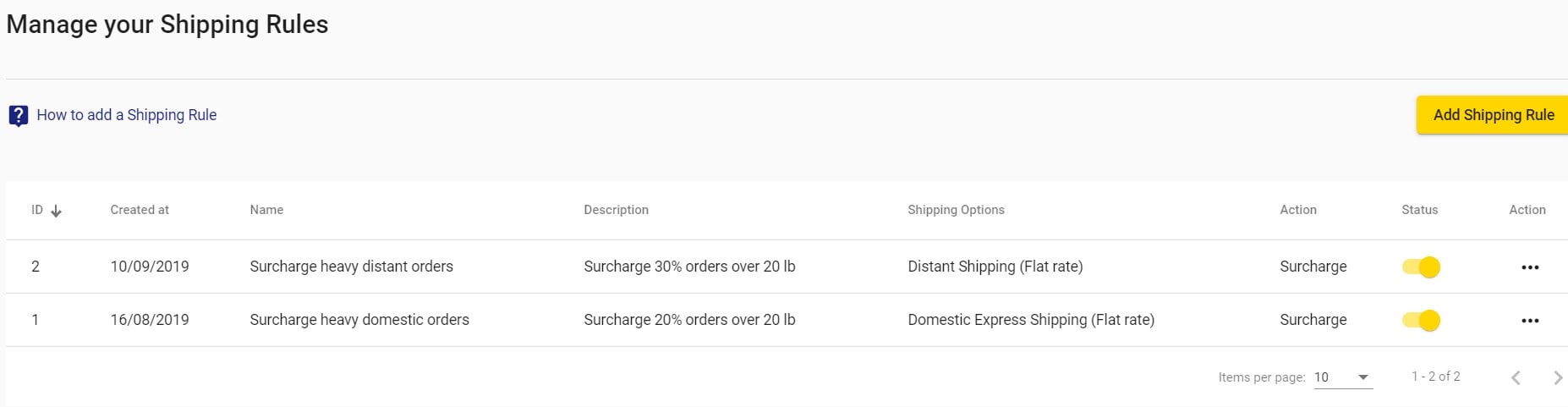This screenshot has height=407, width=1568.
Task: Expand the items per page dropdown
Action: pyautogui.click(x=1343, y=377)
